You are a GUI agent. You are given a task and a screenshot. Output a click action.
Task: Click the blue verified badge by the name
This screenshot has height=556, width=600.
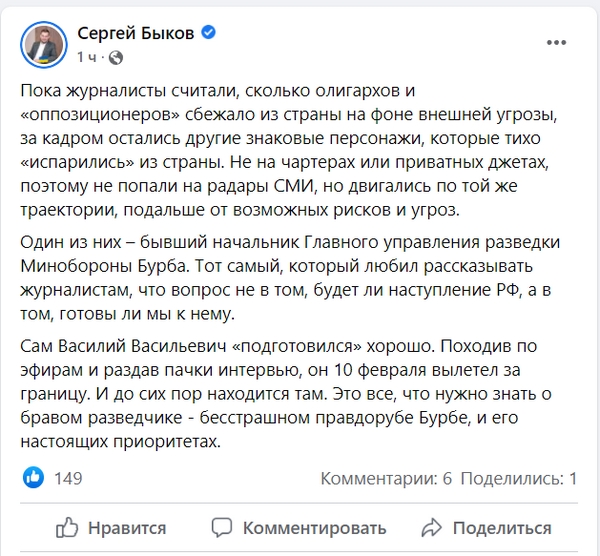(x=208, y=33)
